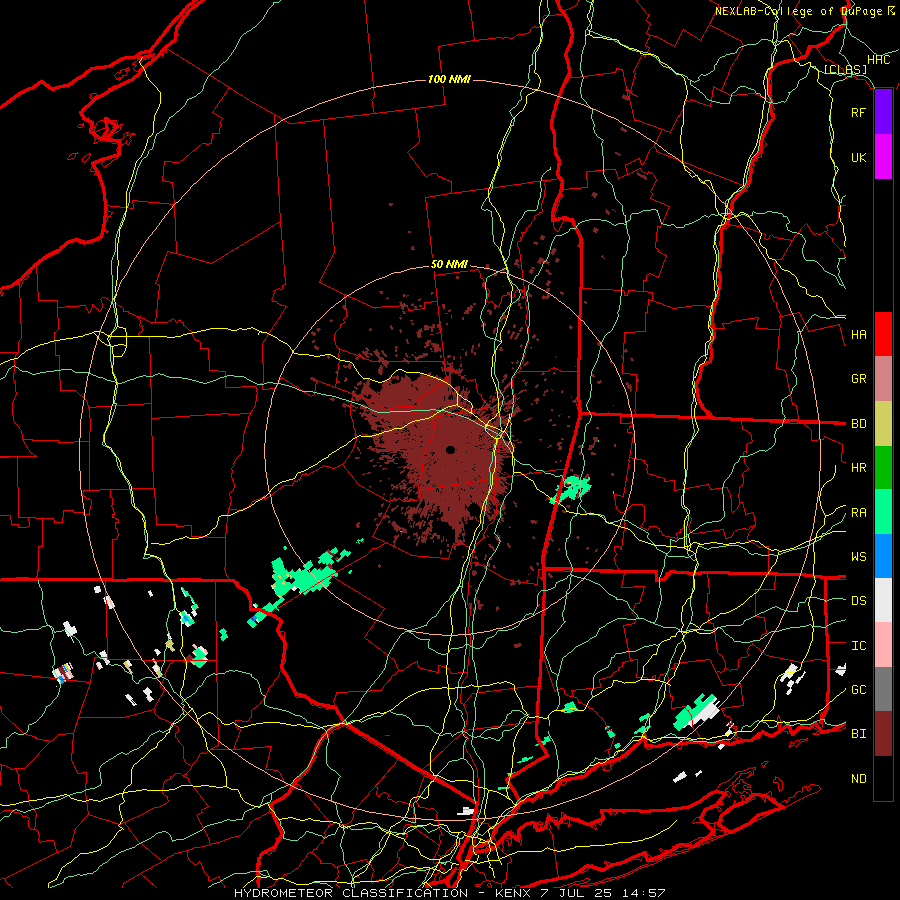
Task: Click the [CLAS] label
Action: point(845,70)
